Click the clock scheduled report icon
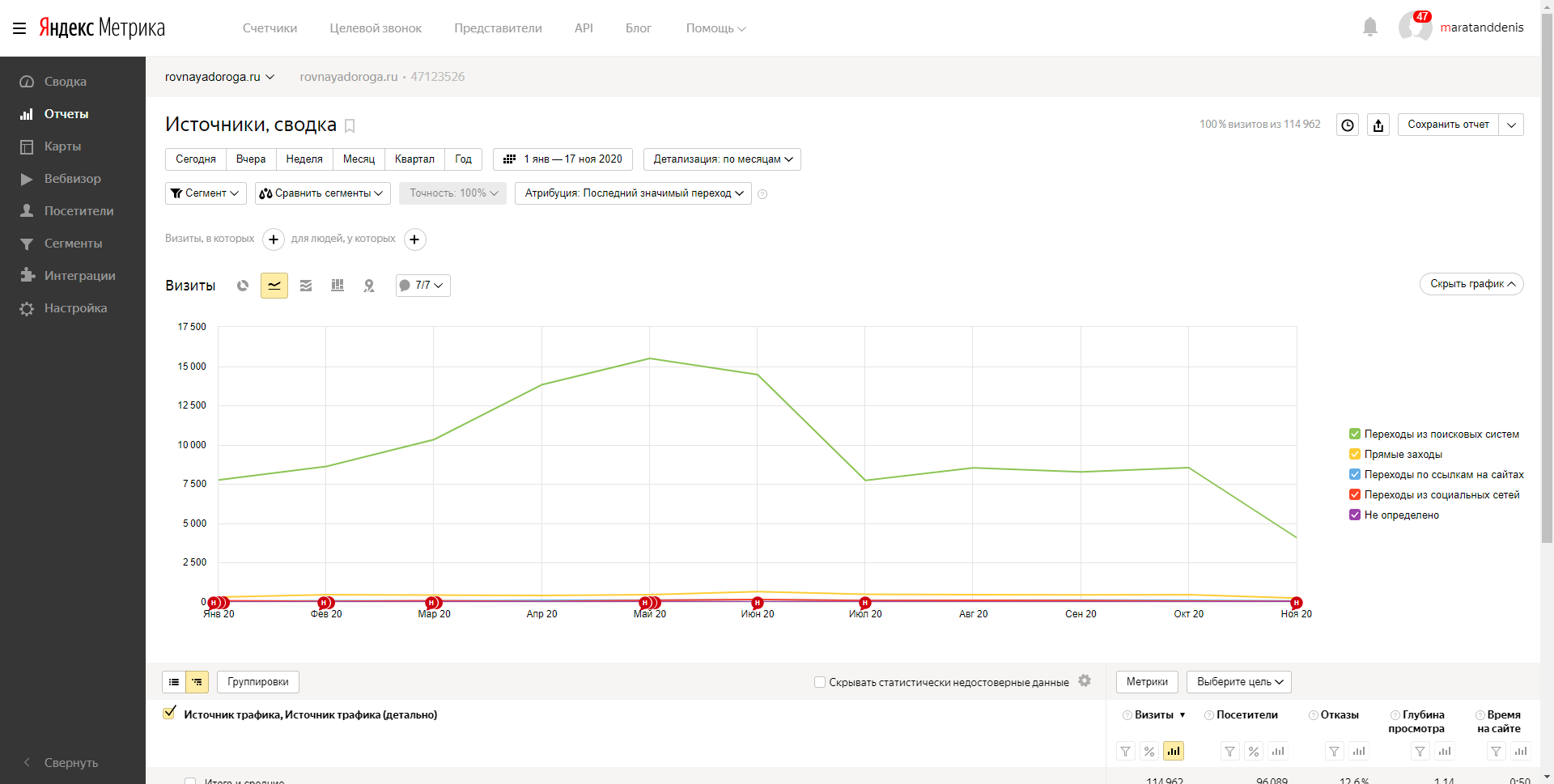The width and height of the screenshot is (1554, 784). click(x=1348, y=125)
